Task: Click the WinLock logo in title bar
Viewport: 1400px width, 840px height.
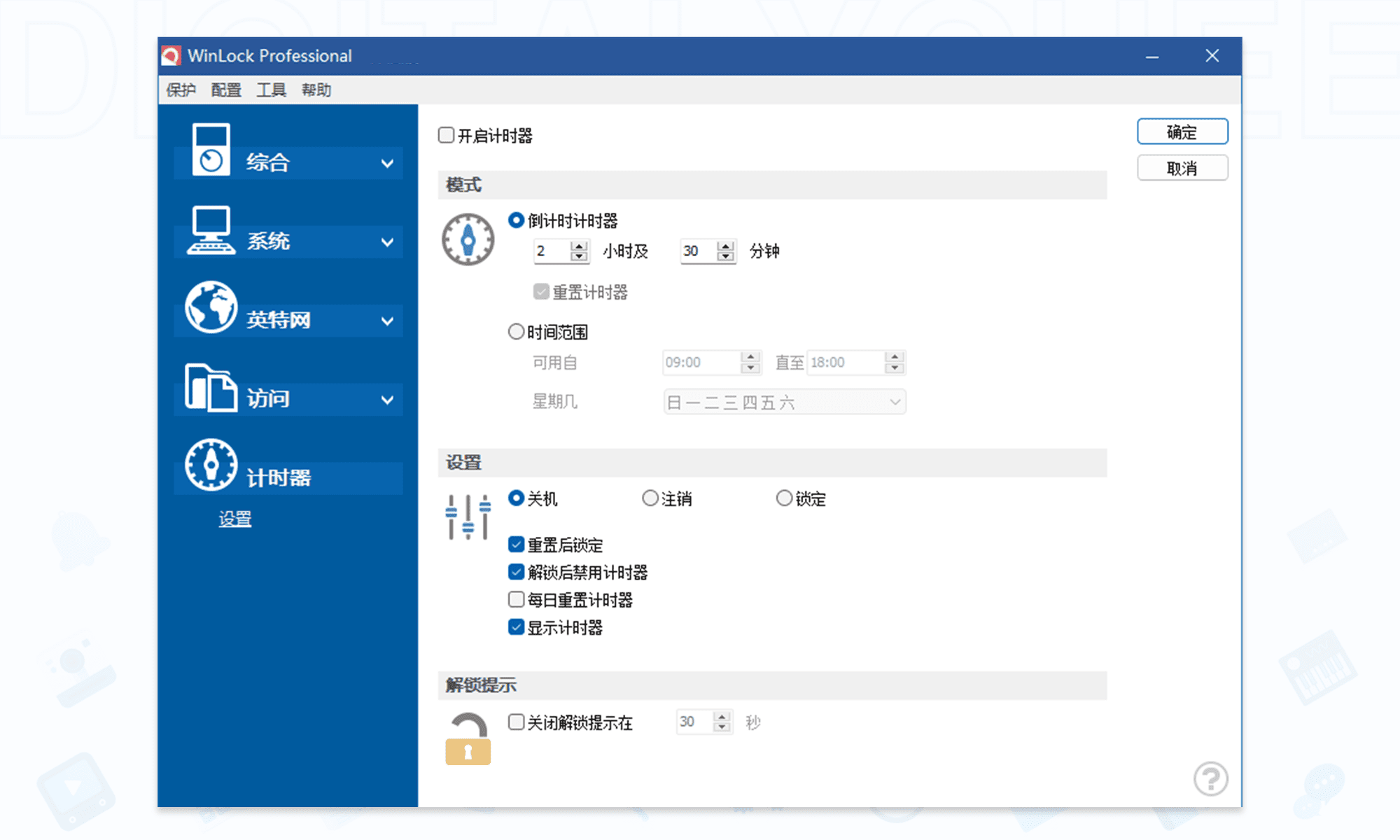Action: (171, 56)
